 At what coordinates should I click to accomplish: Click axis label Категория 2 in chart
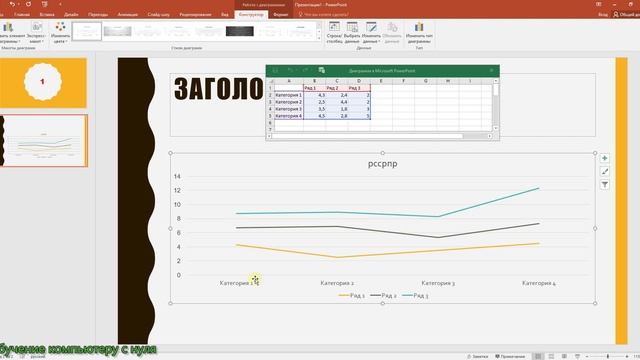(337, 283)
